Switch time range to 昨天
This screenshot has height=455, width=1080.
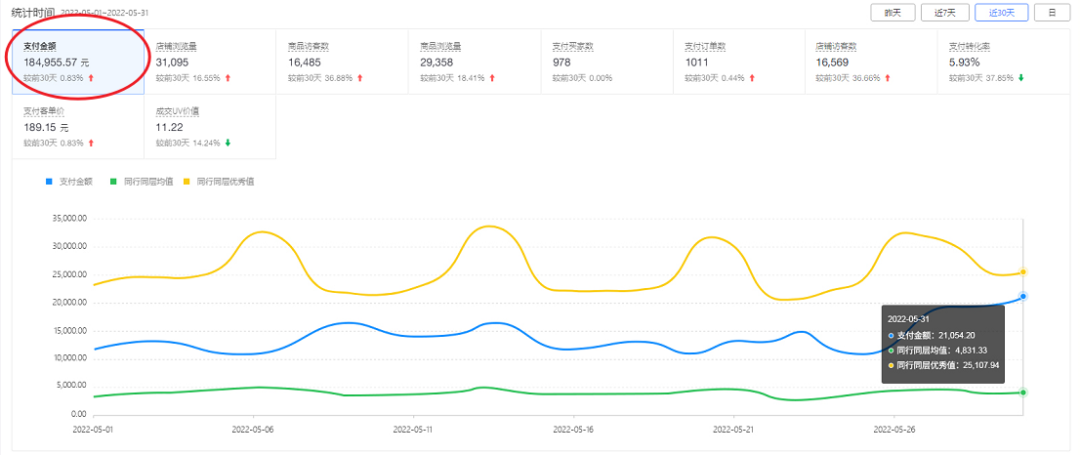893,12
